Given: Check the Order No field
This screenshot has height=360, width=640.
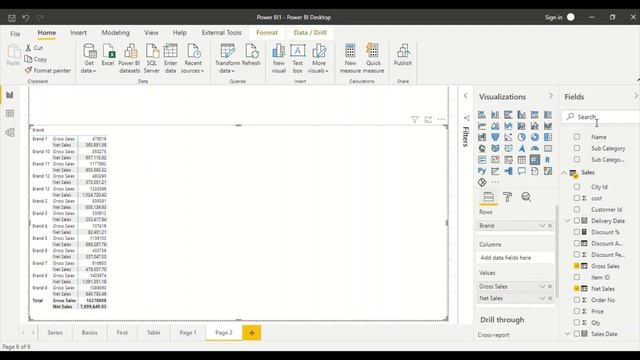Looking at the screenshot, I should pyautogui.click(x=577, y=300).
